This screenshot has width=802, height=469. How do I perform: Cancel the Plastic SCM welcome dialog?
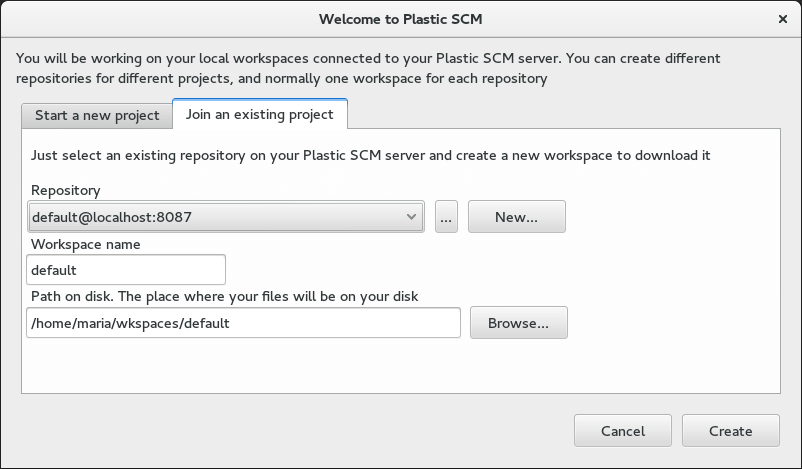(x=622, y=431)
